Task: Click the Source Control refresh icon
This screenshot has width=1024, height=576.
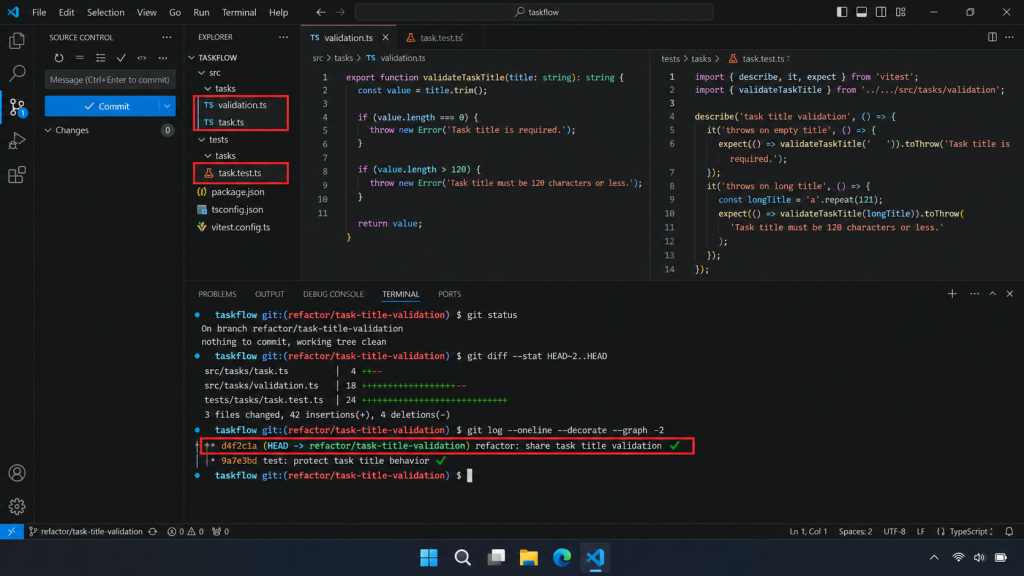Action: pos(59,57)
